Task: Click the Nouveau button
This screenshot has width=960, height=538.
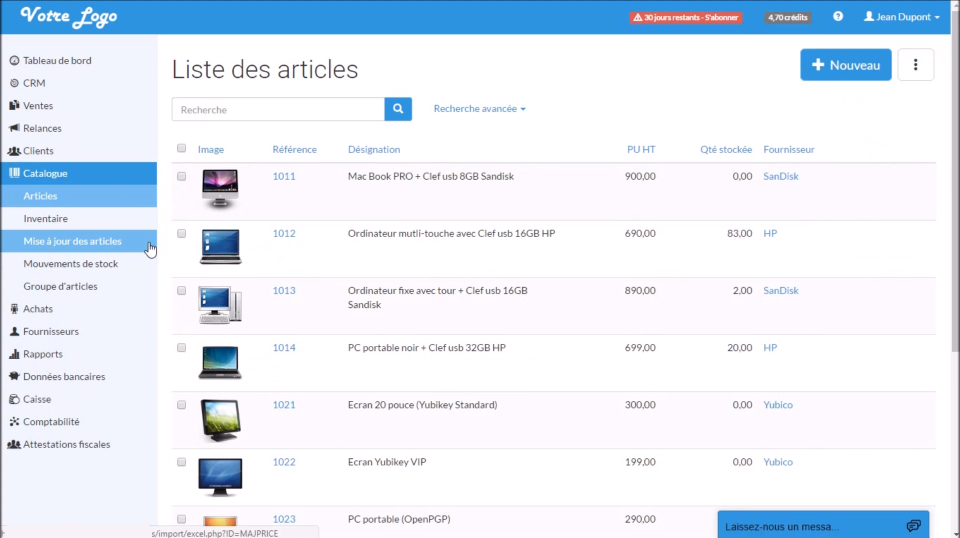Action: coord(845,65)
